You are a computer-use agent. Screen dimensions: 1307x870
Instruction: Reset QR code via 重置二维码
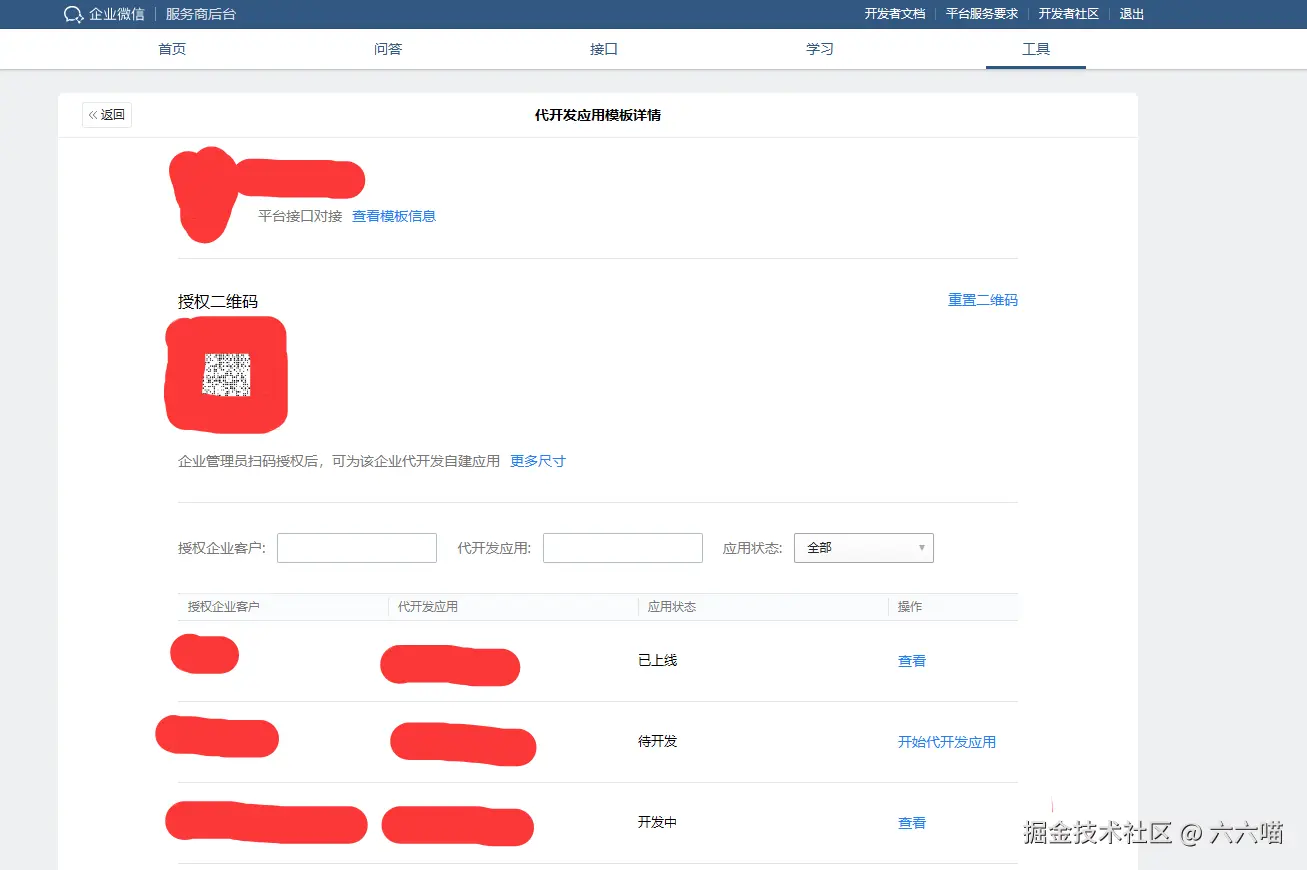983,300
